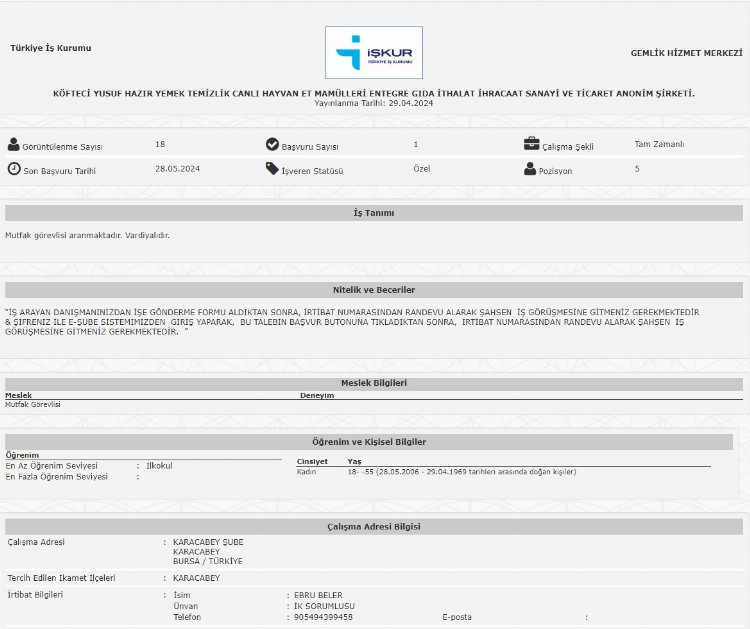Click the Öğrenim ve Kişisel Bilgiler header
Viewport: 750px width, 629px height.
click(x=374, y=441)
